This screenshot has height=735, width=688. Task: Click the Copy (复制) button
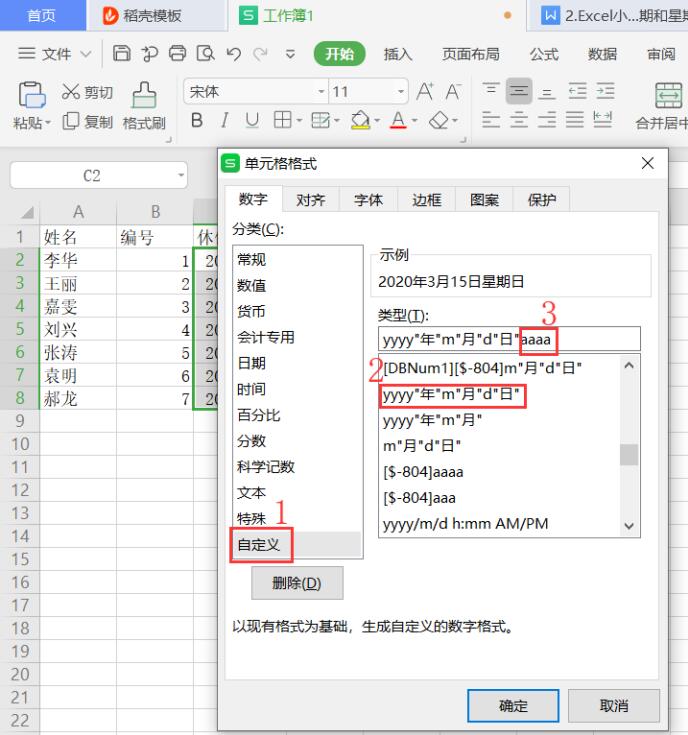tap(88, 121)
